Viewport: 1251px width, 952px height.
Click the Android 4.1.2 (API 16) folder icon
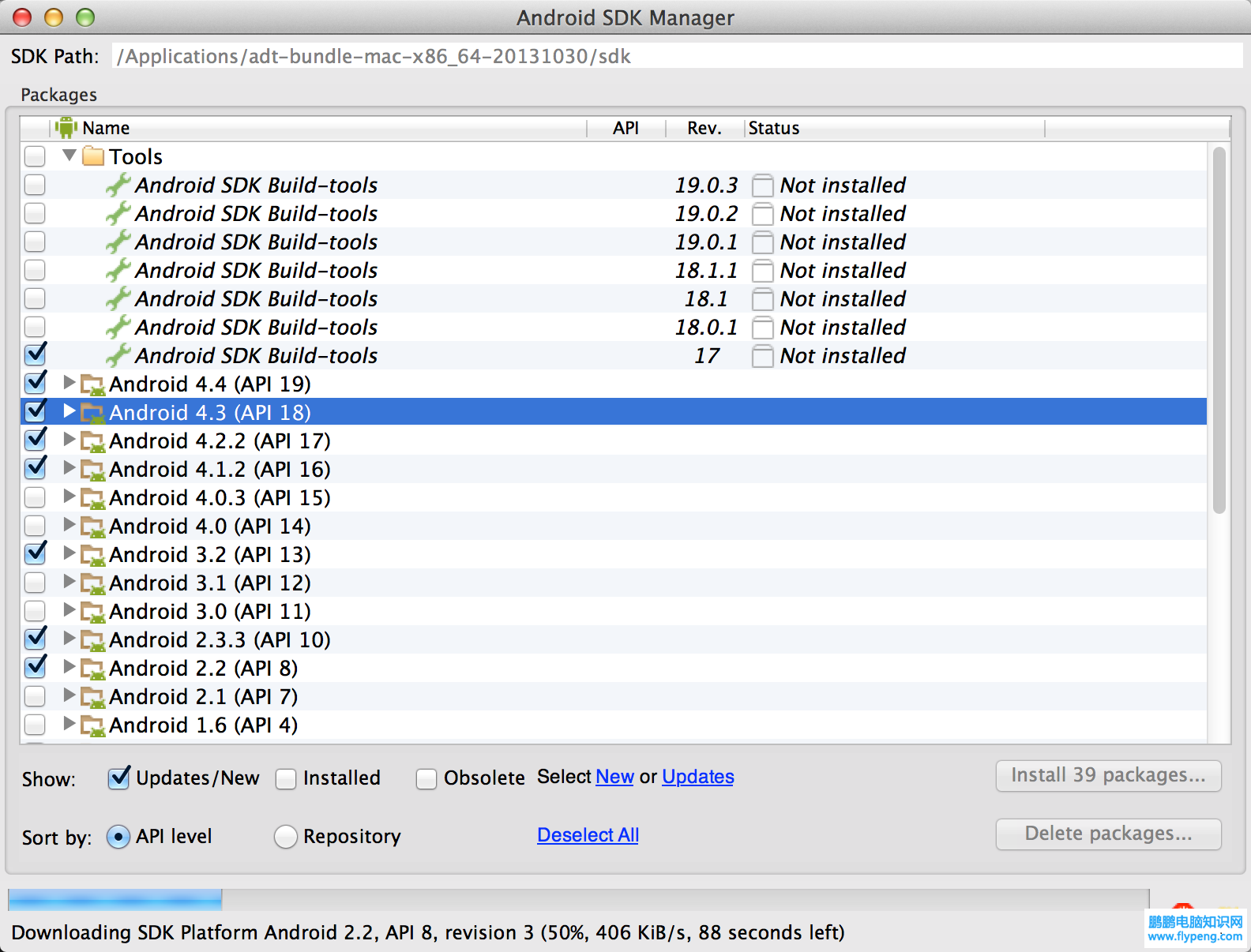point(93,470)
